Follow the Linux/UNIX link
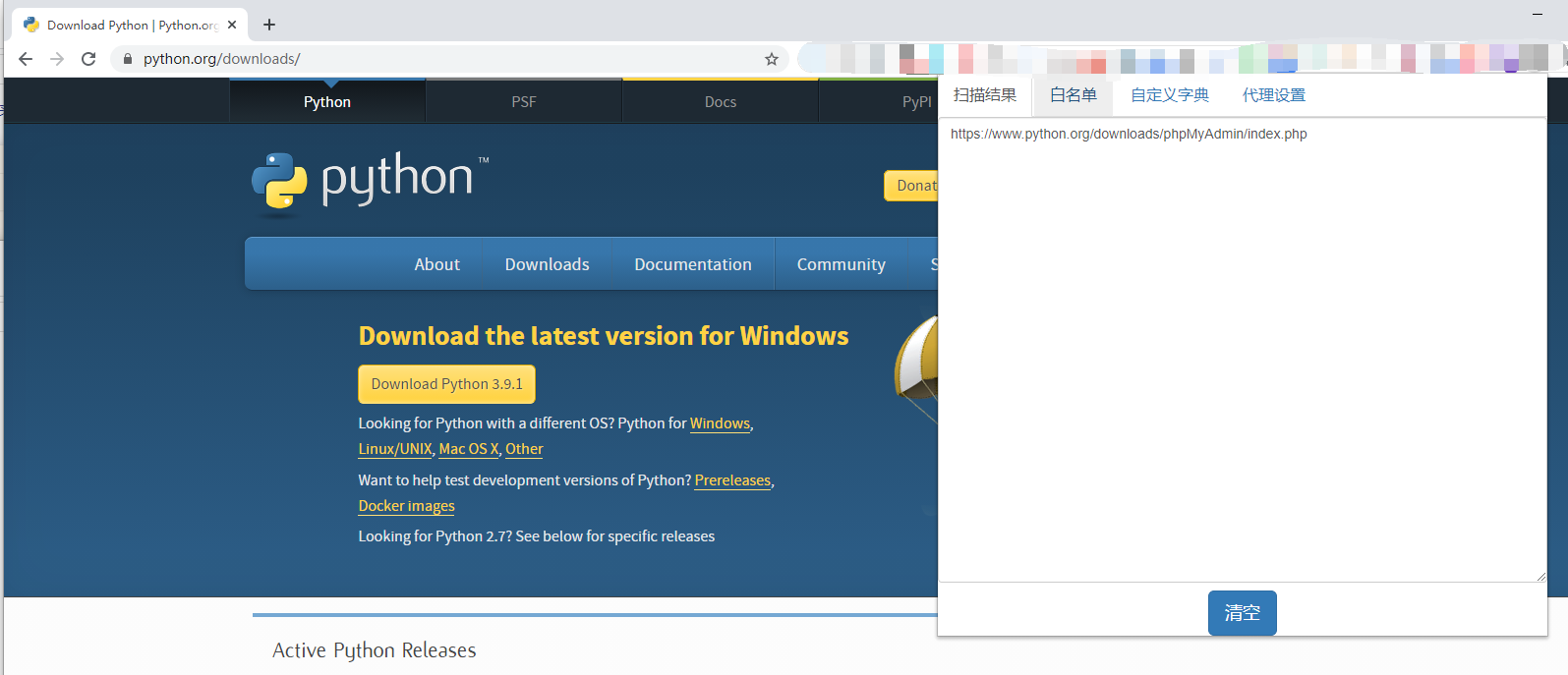Screen dimensions: 1568x675 [x=395, y=449]
